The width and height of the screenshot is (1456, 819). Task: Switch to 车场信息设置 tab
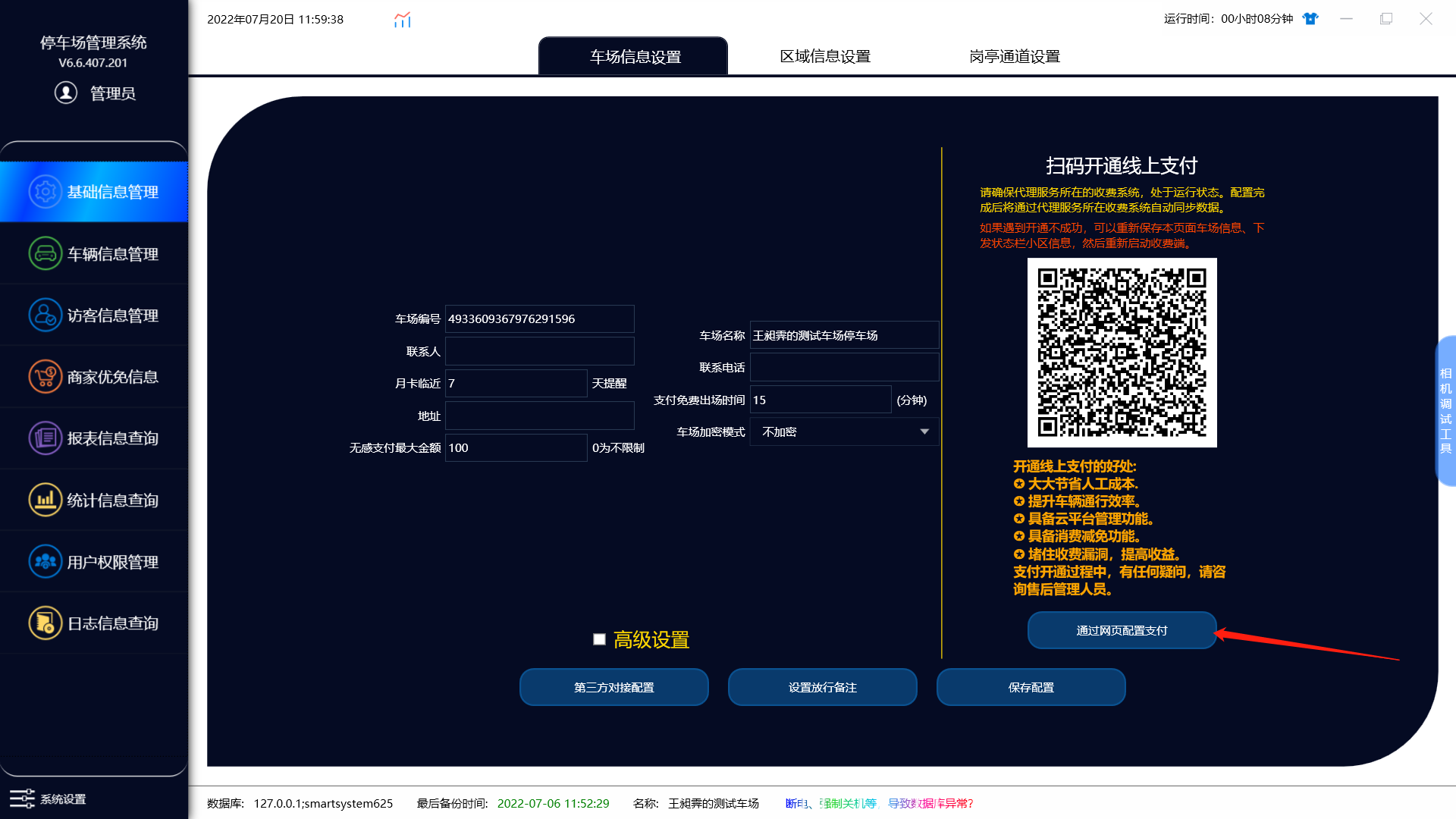pyautogui.click(x=633, y=56)
